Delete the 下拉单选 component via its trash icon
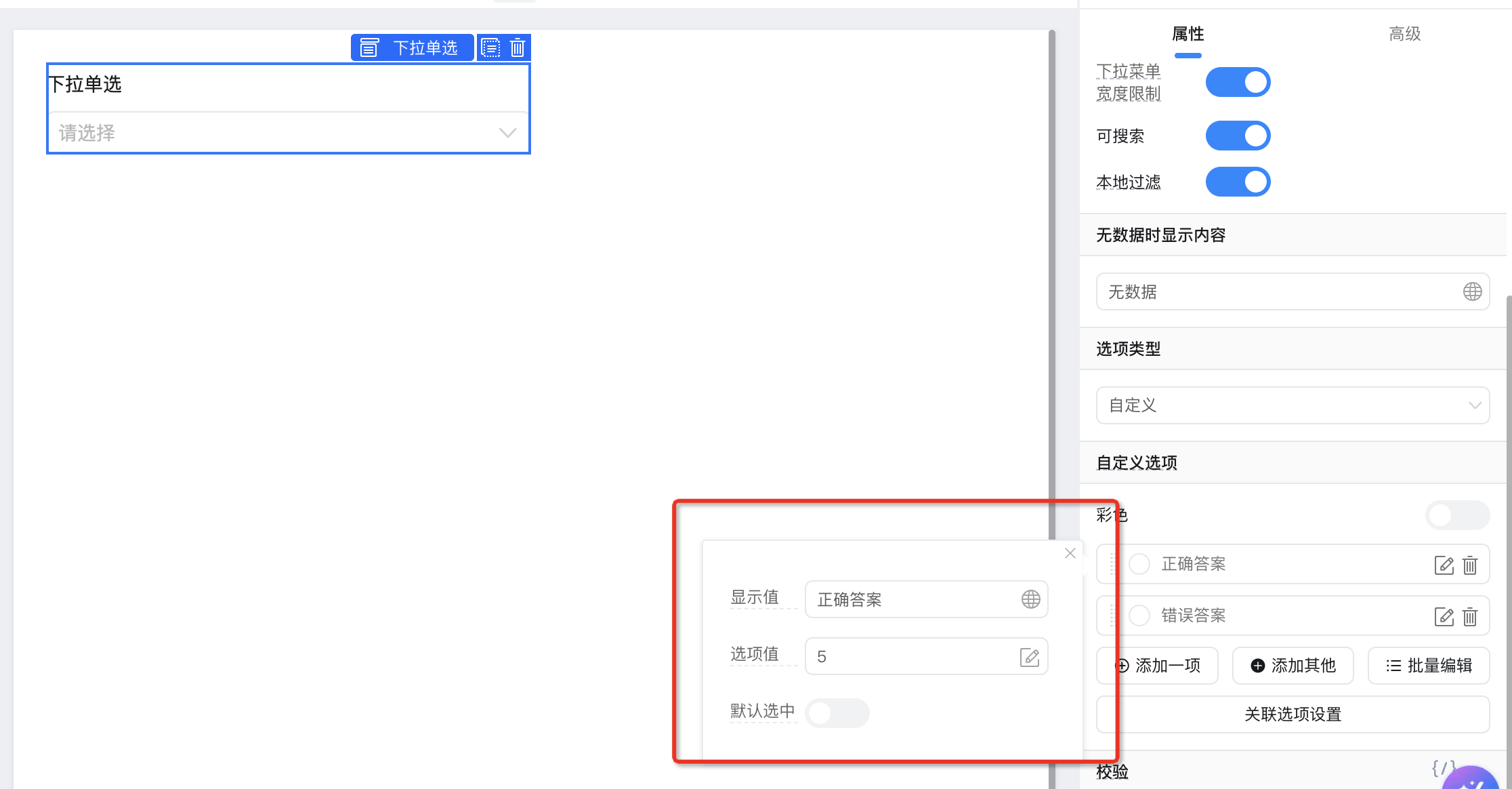1512x789 pixels. 518,47
